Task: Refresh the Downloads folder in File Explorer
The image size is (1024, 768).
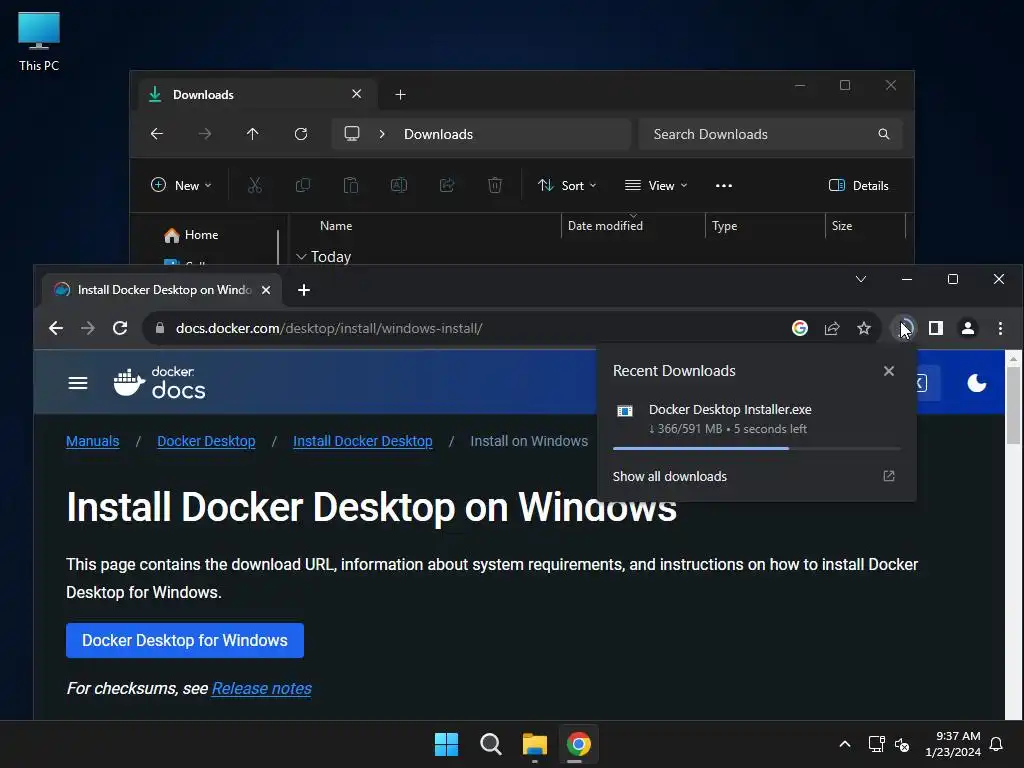Action: pos(301,134)
